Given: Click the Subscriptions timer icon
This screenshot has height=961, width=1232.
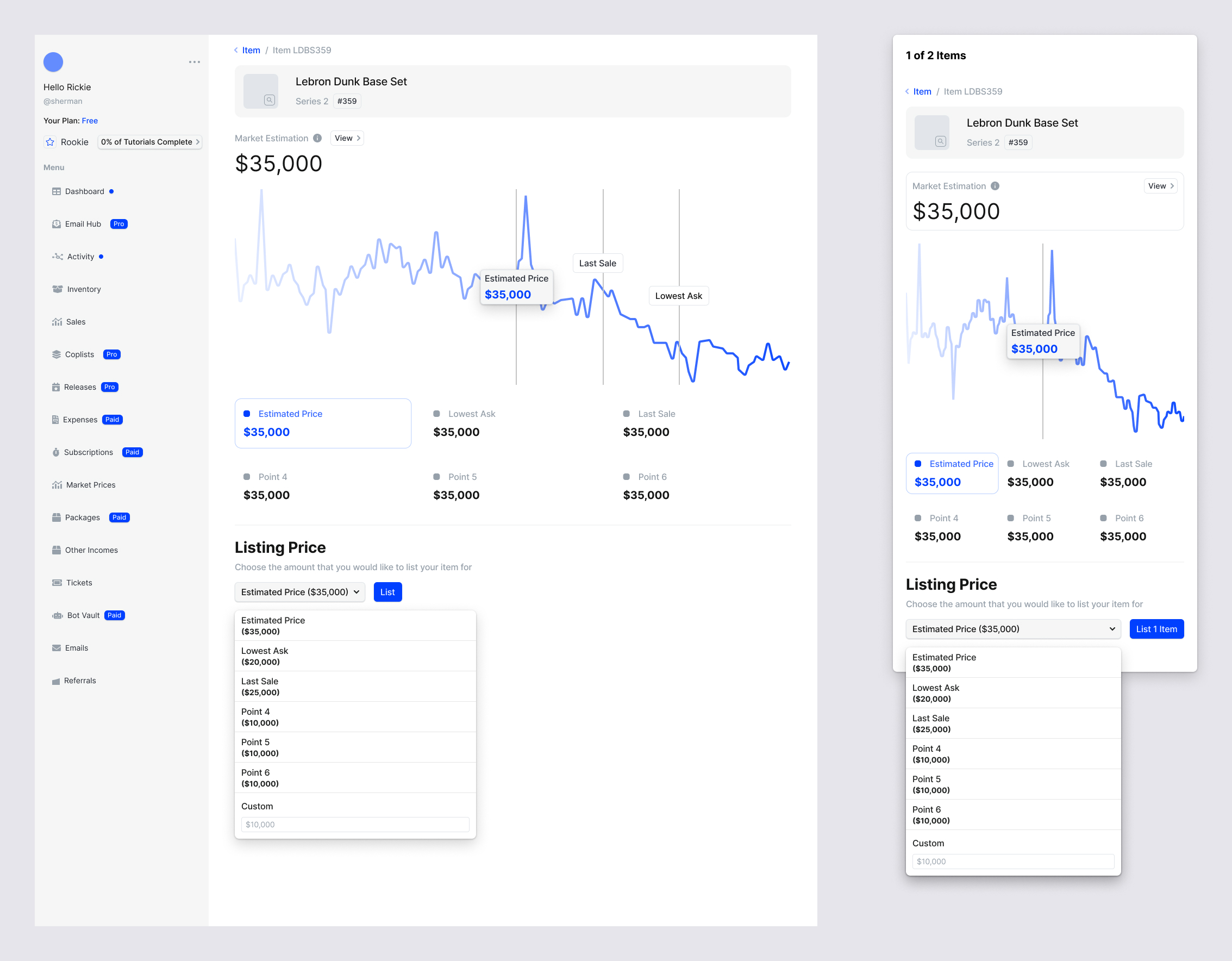Looking at the screenshot, I should tap(56, 452).
